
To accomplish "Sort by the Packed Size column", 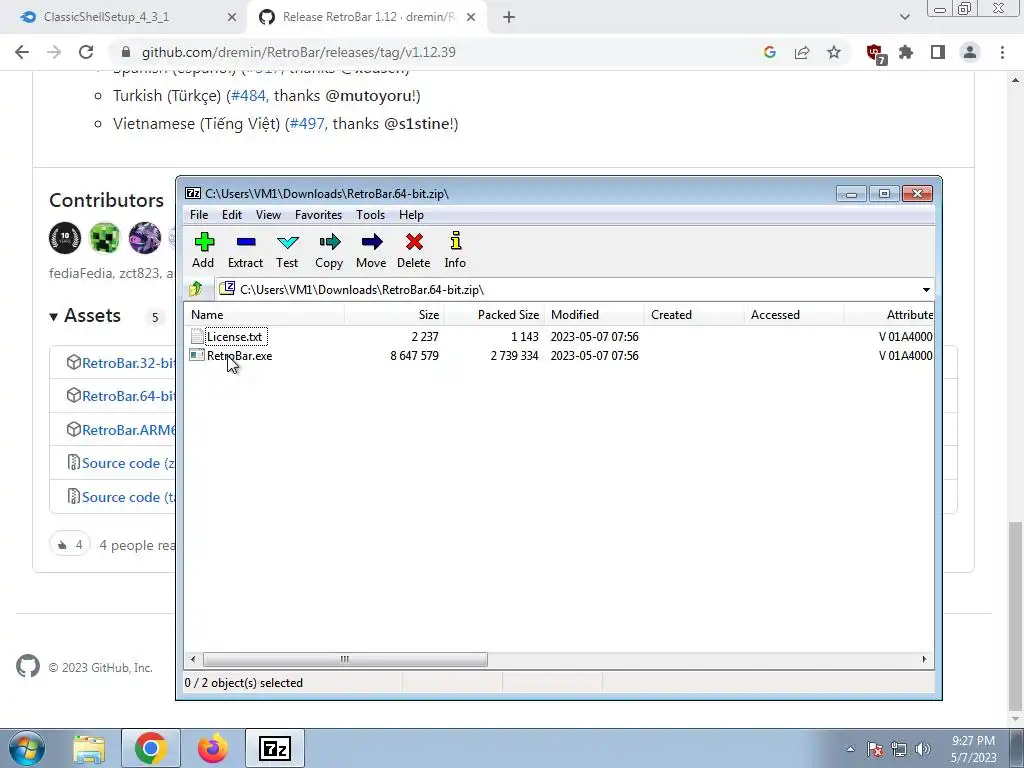I will click(x=495, y=315).
